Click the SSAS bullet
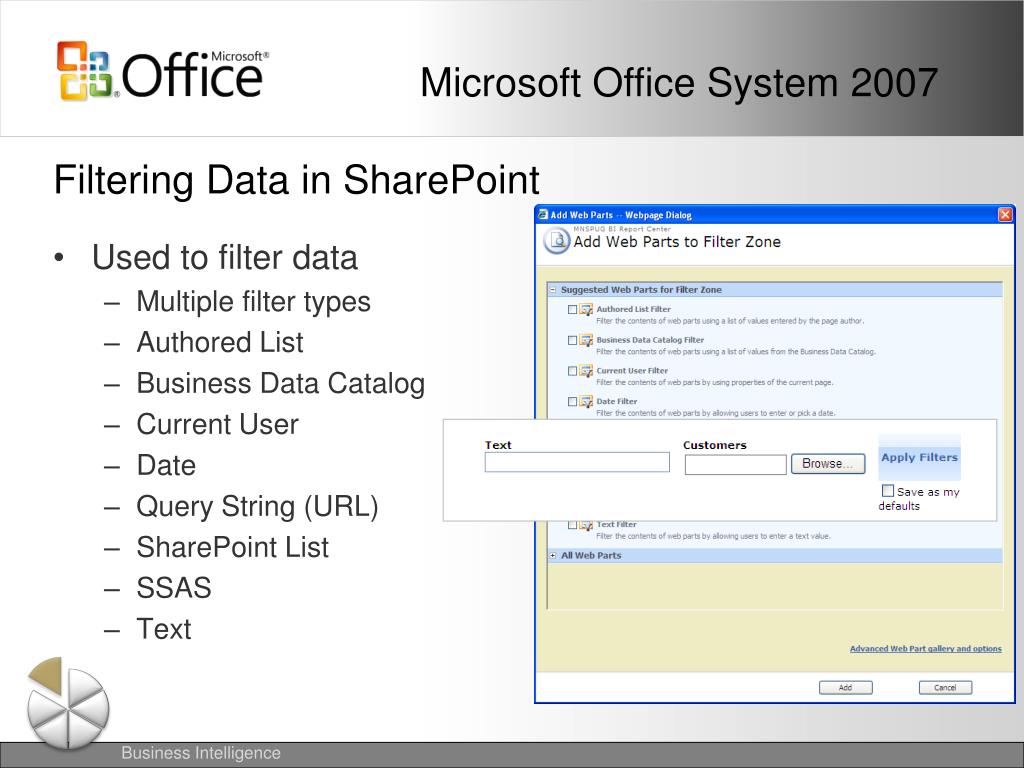 [174, 588]
